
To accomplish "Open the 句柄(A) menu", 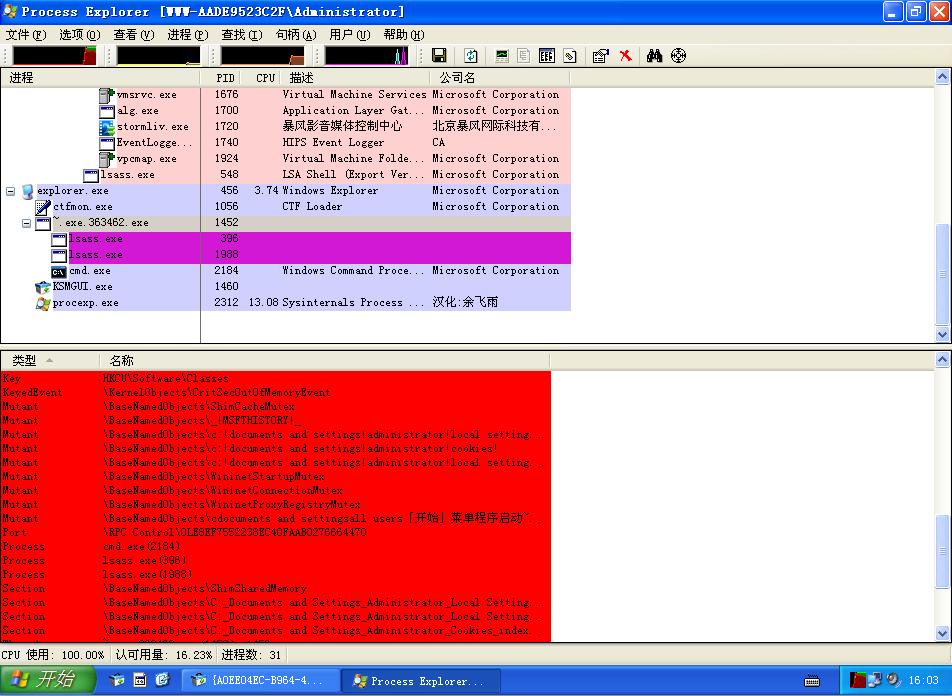I will (x=296, y=35).
